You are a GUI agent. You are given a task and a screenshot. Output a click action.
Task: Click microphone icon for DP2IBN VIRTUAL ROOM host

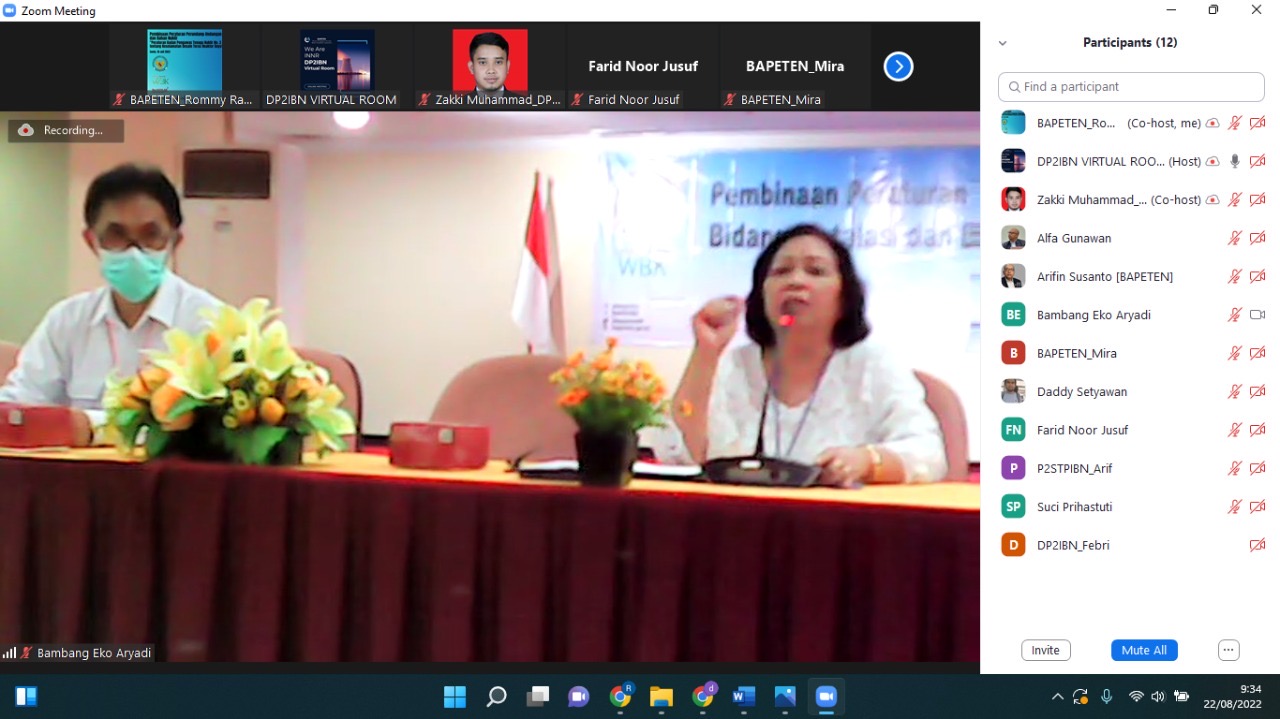pos(1235,161)
